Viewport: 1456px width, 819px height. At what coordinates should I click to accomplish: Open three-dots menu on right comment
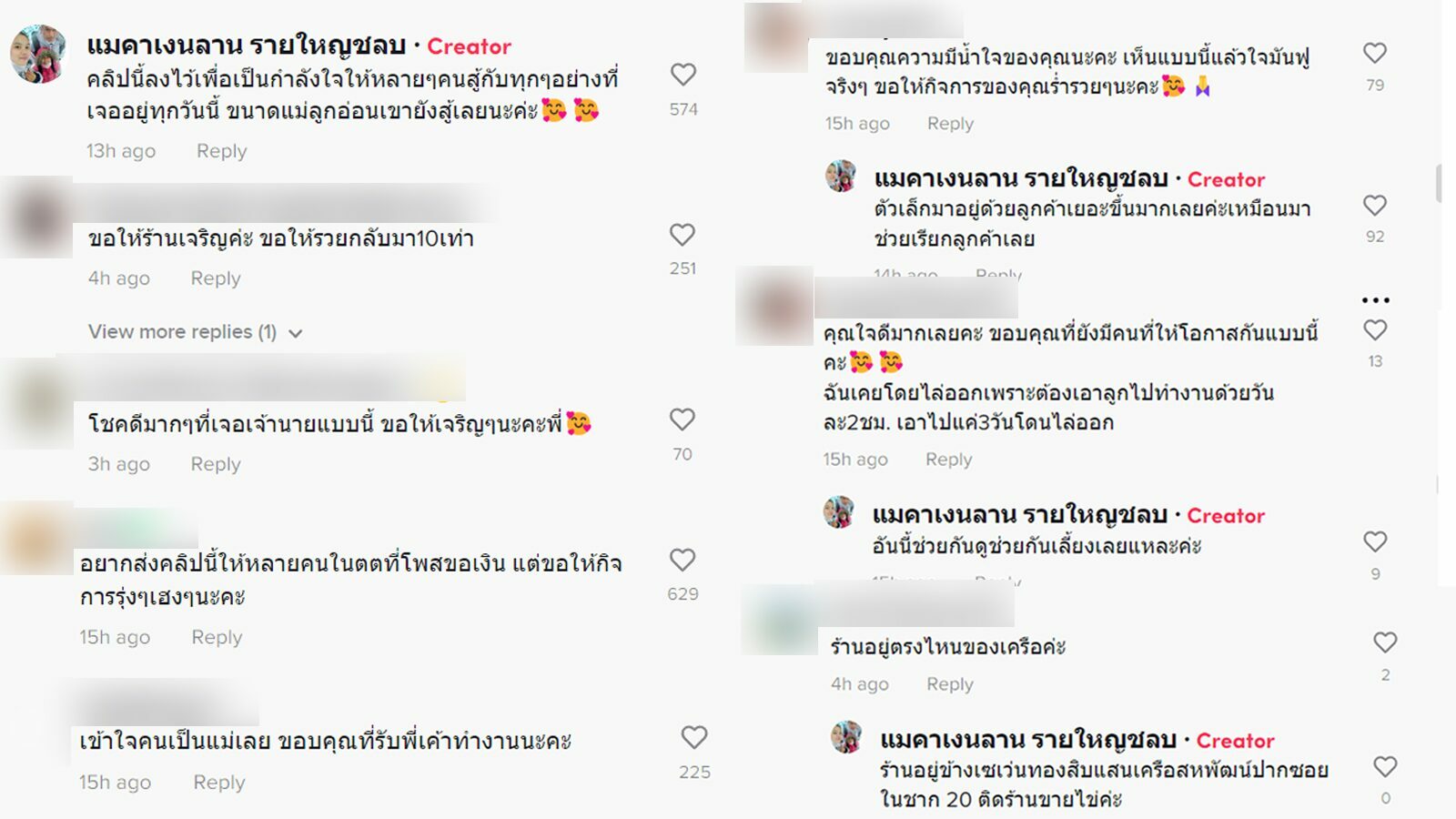coord(1375,299)
